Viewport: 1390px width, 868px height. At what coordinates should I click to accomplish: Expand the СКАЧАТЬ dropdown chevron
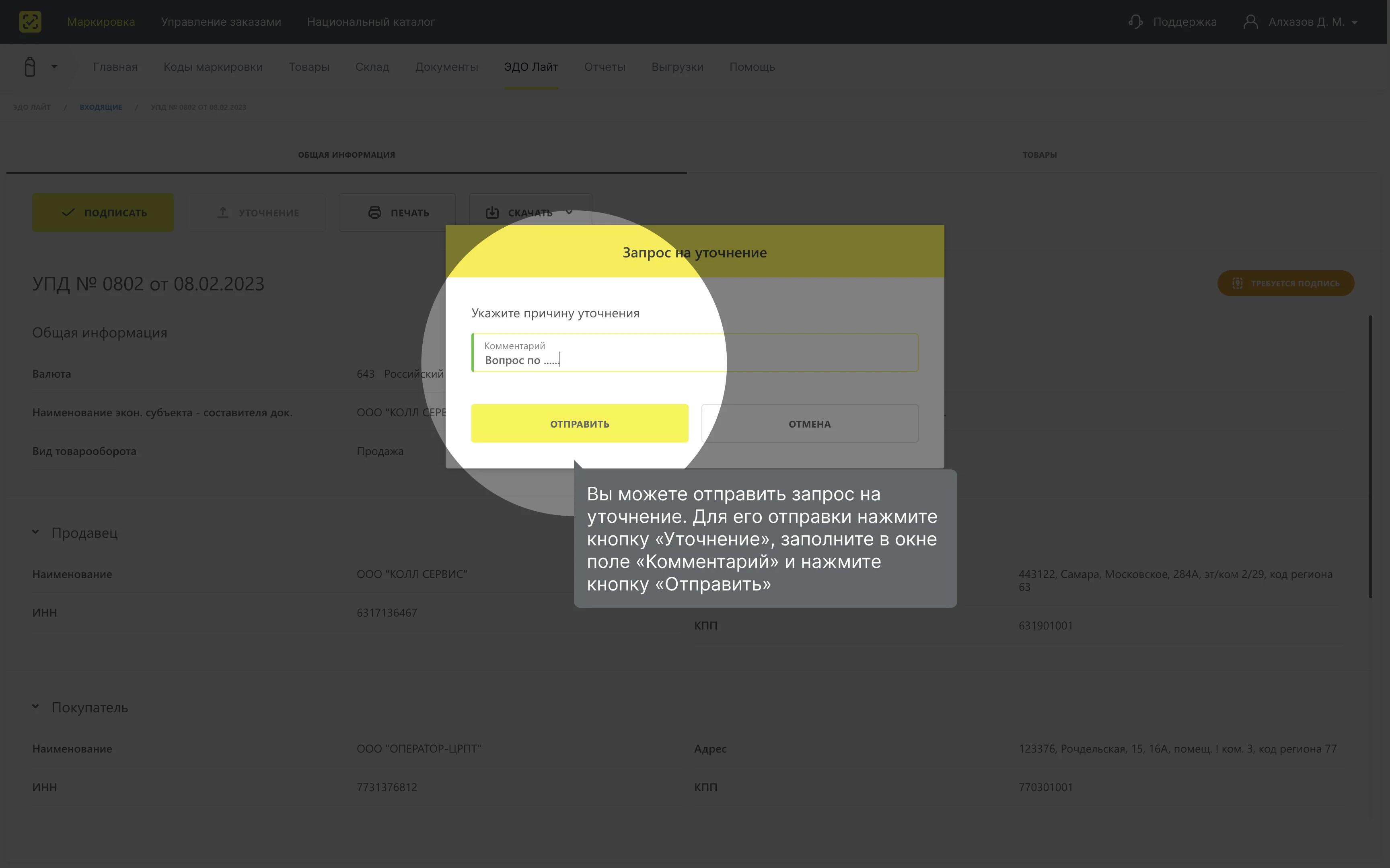click(569, 212)
